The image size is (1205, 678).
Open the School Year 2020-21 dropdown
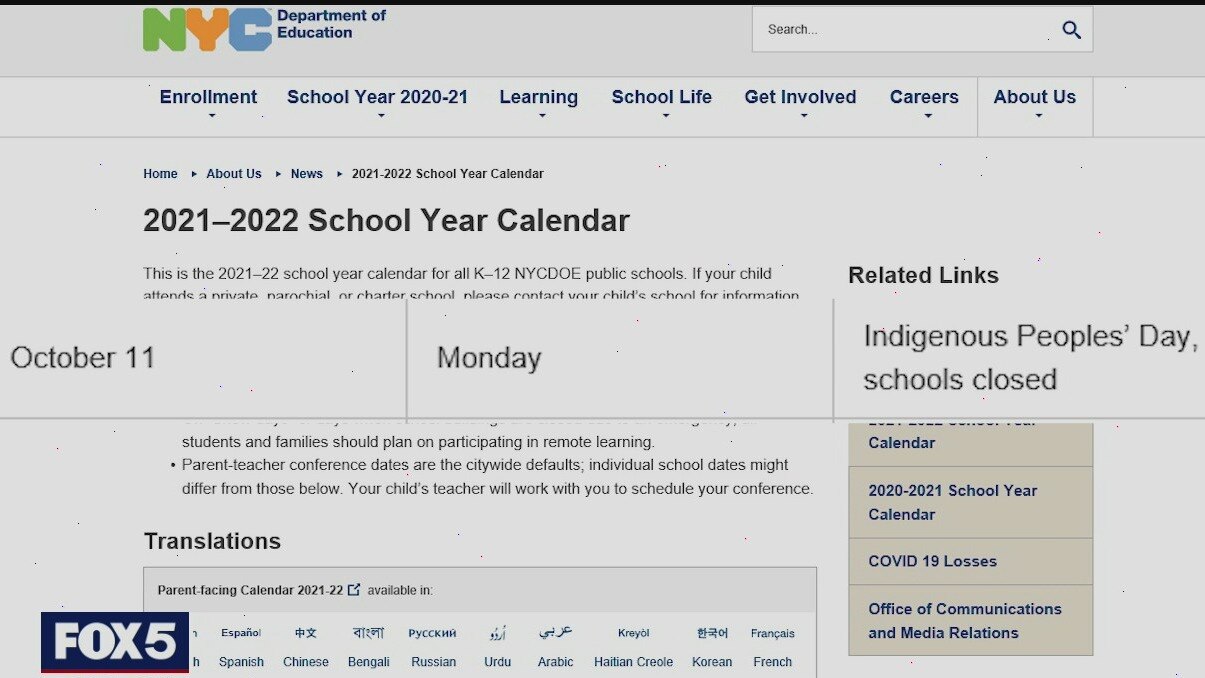pos(377,98)
